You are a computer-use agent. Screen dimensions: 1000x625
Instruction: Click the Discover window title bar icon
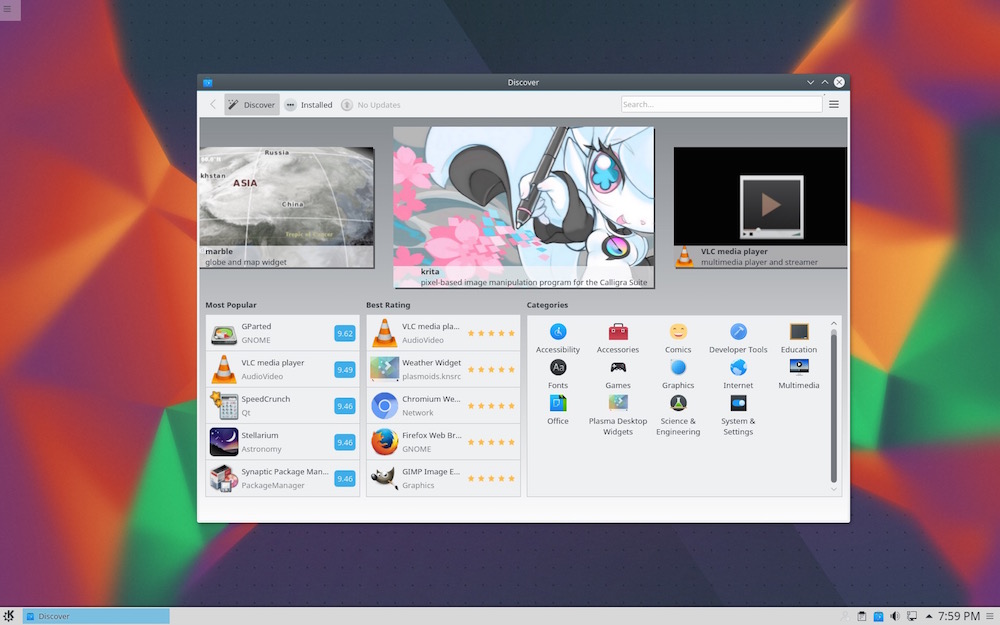point(207,82)
